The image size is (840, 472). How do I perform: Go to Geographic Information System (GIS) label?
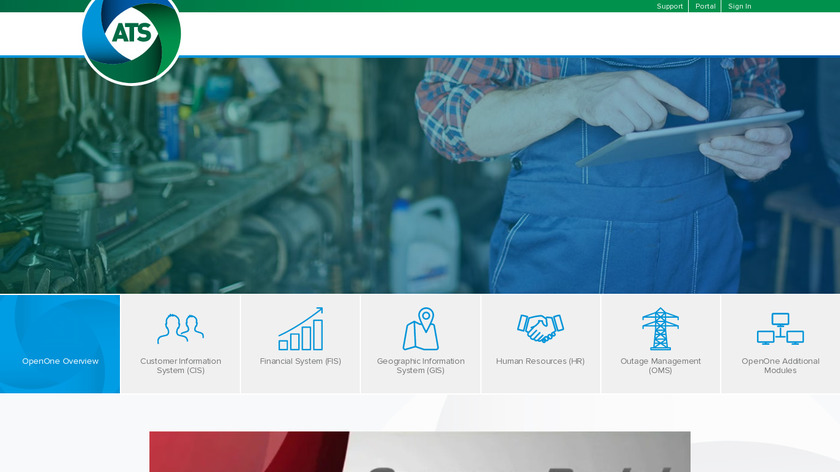tap(420, 366)
